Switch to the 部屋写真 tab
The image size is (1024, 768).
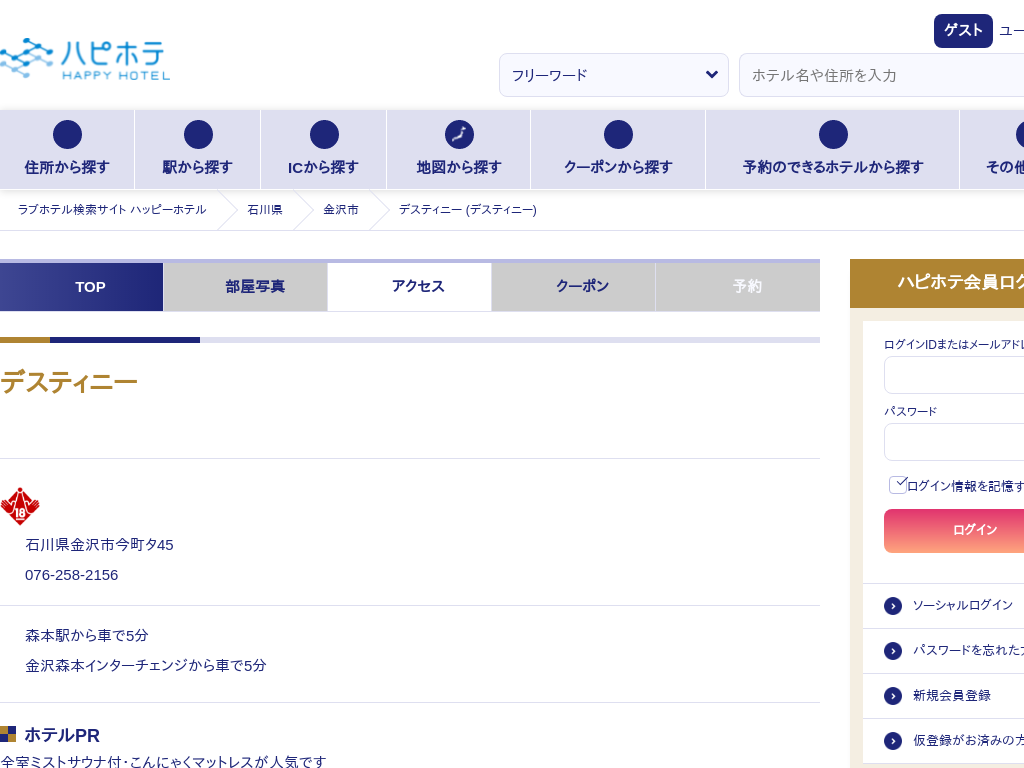click(255, 287)
